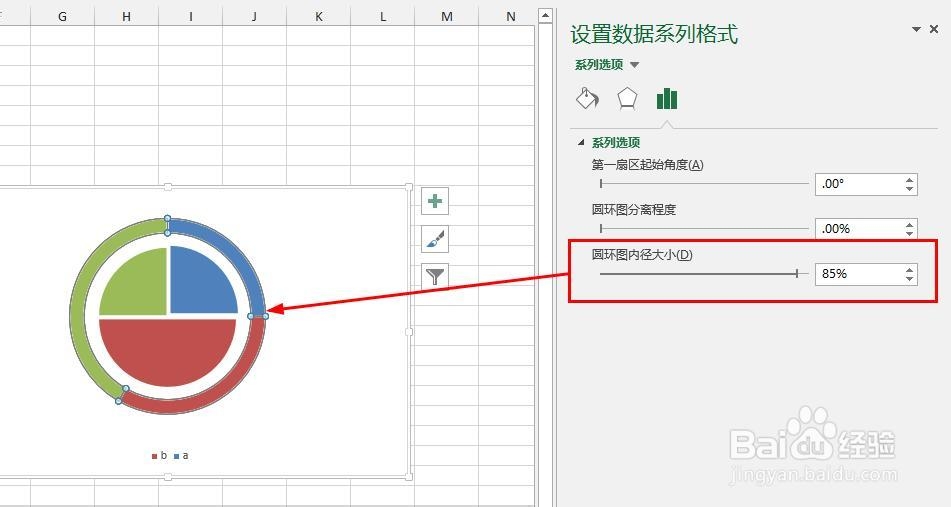Click the chart legend entry b
This screenshot has width=951, height=507.
tap(160, 455)
